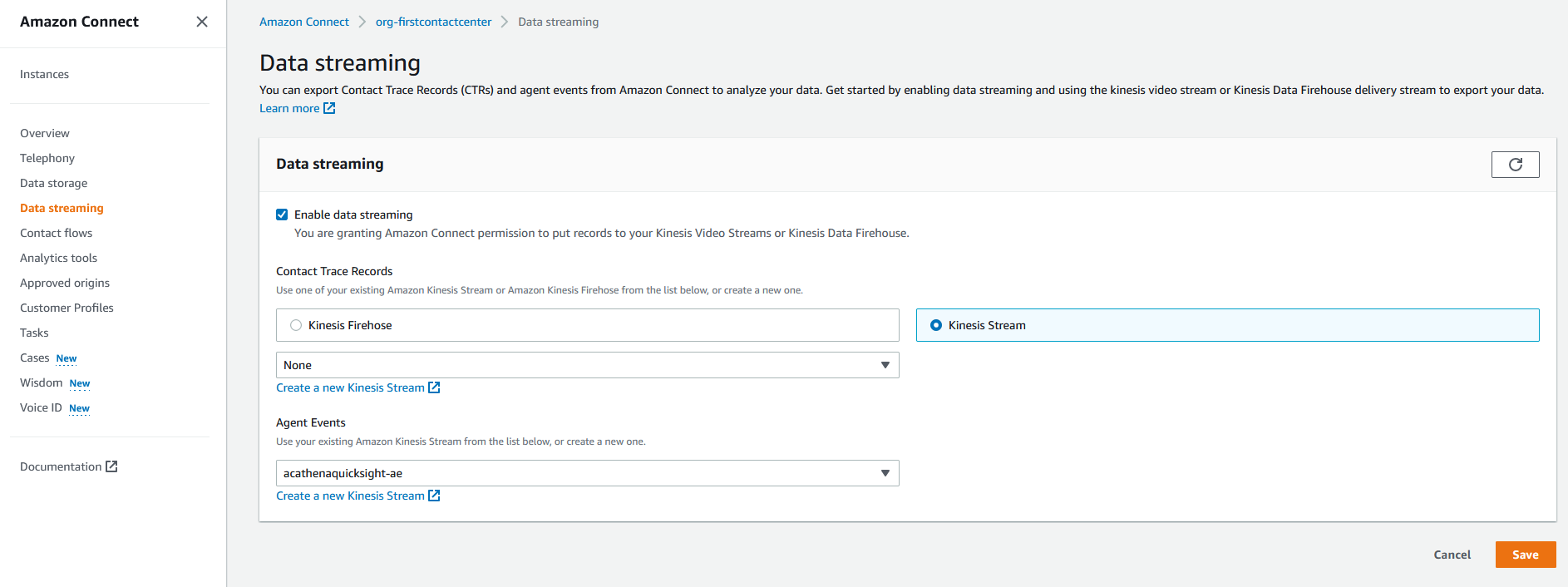
Task: Click the Cancel button
Action: click(1452, 555)
